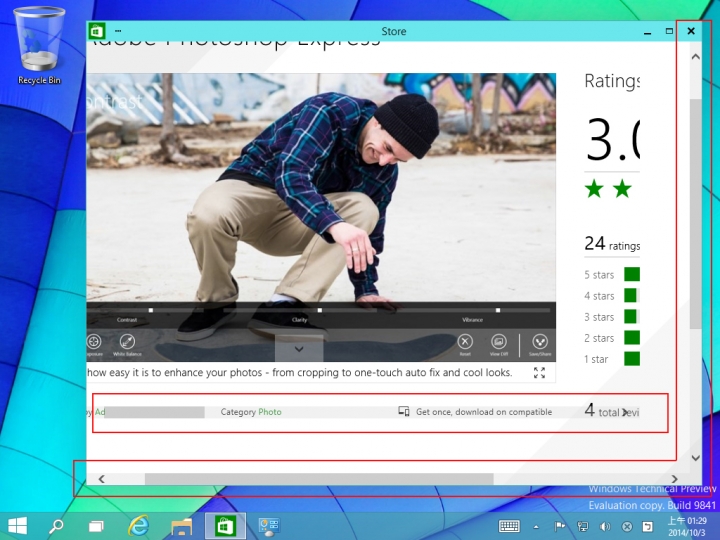Click 'Get once, download on compatible' text
Image resolution: width=720 pixels, height=540 pixels.
484,412
